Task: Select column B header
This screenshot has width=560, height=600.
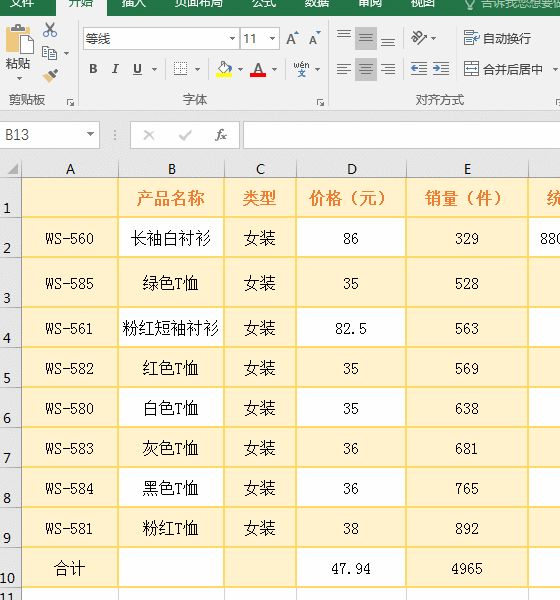Action: pos(171,169)
